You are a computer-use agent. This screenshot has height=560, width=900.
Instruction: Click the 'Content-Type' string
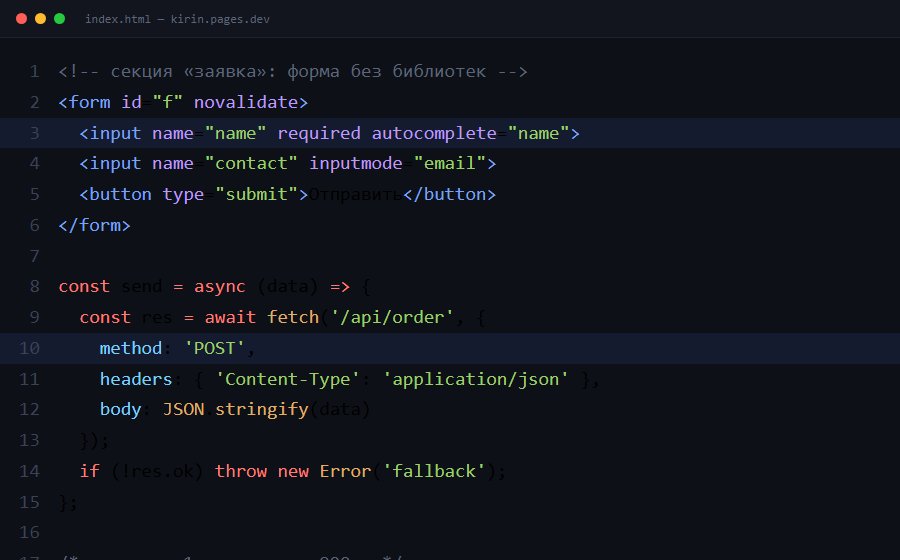pos(288,379)
